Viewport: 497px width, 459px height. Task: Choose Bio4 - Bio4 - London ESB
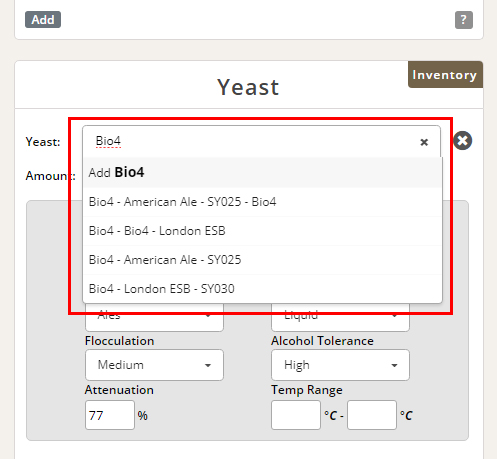click(263, 231)
